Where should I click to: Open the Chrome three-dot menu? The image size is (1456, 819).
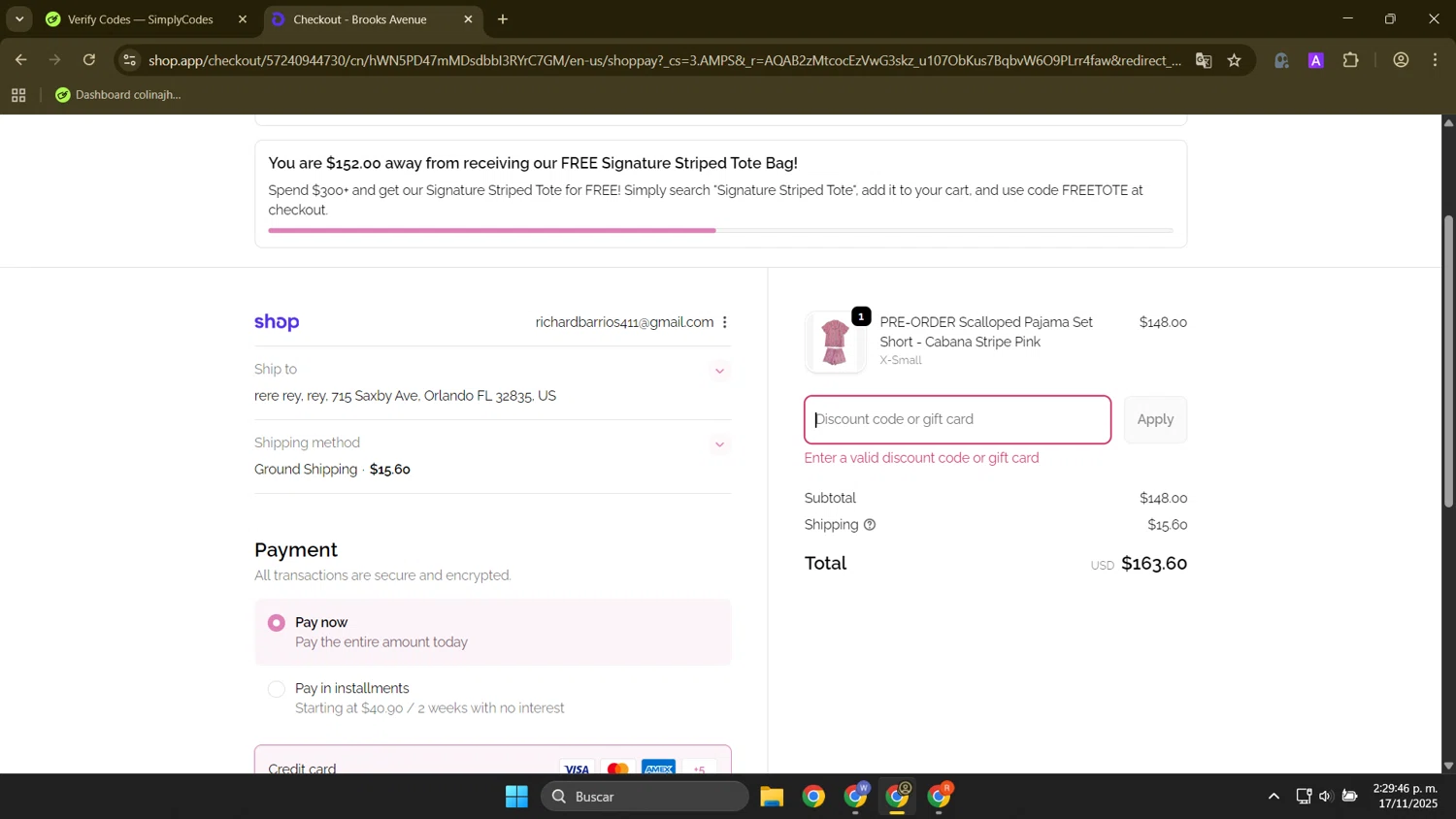click(x=1436, y=60)
